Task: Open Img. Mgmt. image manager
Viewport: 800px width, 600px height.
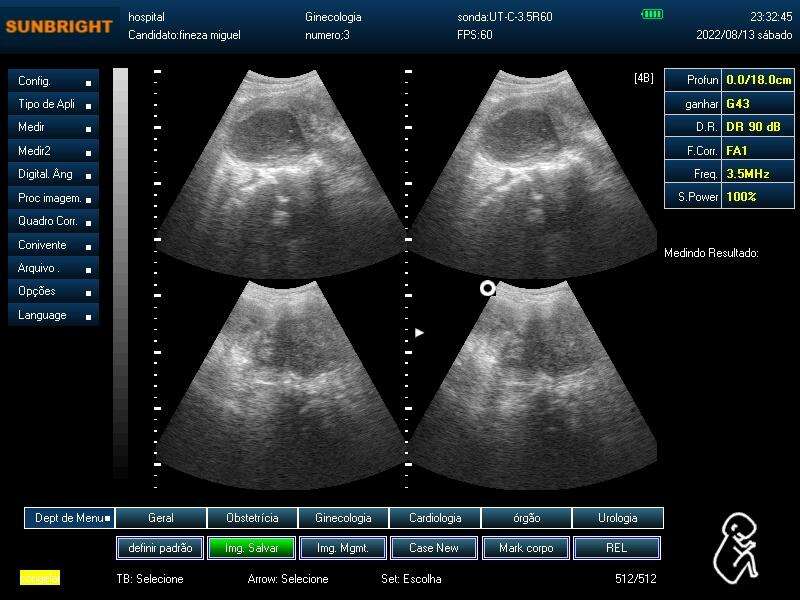Action: point(343,548)
